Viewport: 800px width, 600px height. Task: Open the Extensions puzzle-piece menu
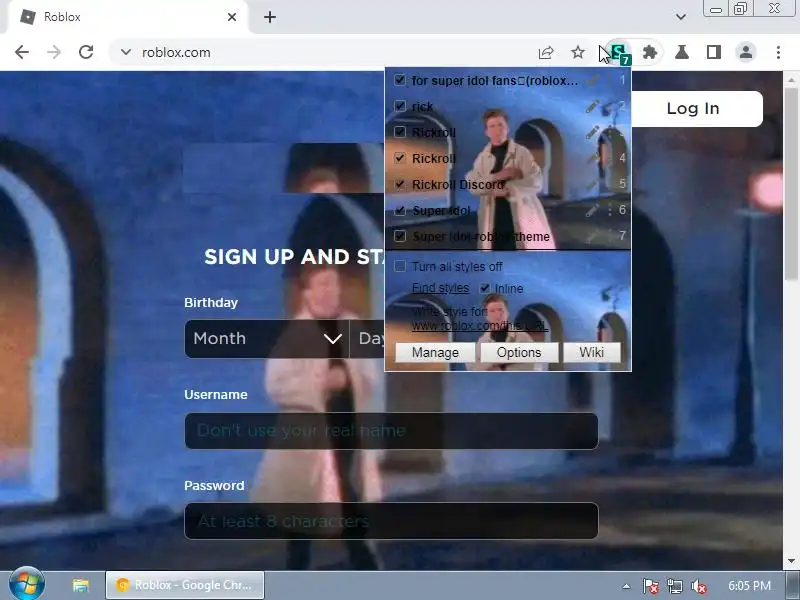tap(649, 52)
